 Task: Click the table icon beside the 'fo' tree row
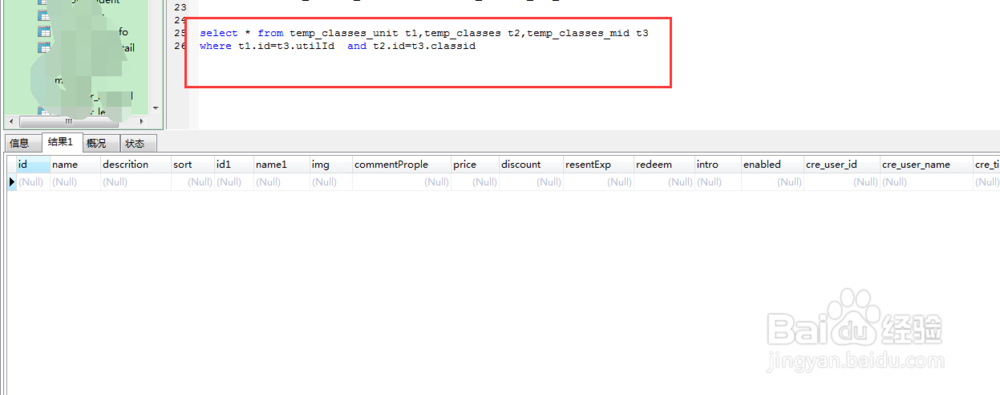(43, 32)
